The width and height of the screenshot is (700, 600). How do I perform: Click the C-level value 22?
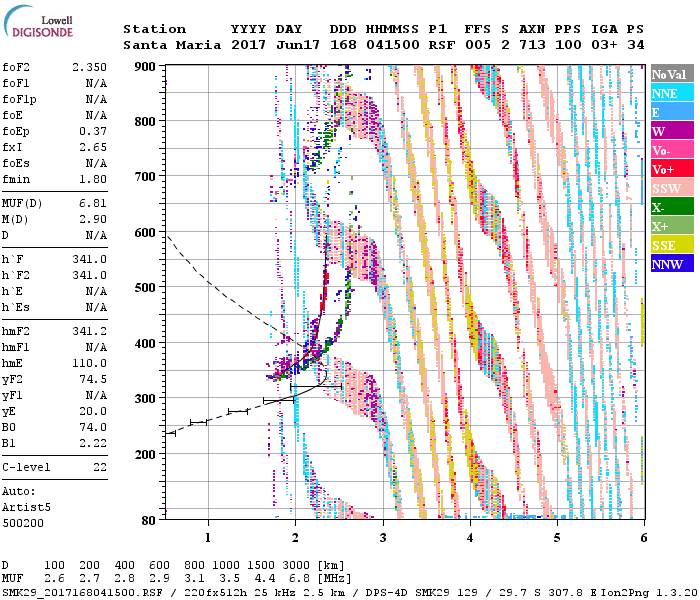click(100, 467)
